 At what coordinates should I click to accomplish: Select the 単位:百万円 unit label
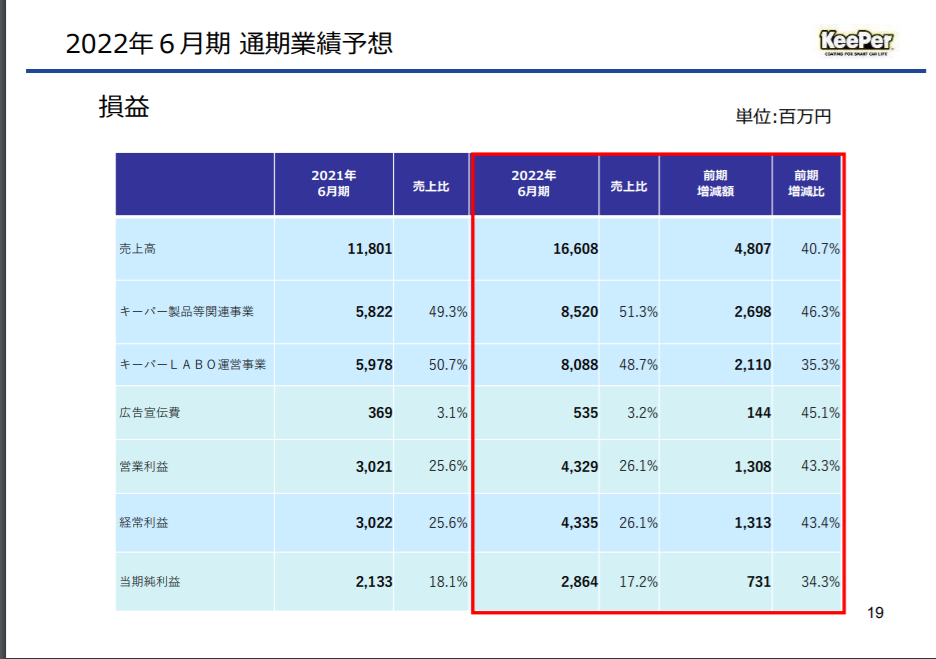coord(783,116)
